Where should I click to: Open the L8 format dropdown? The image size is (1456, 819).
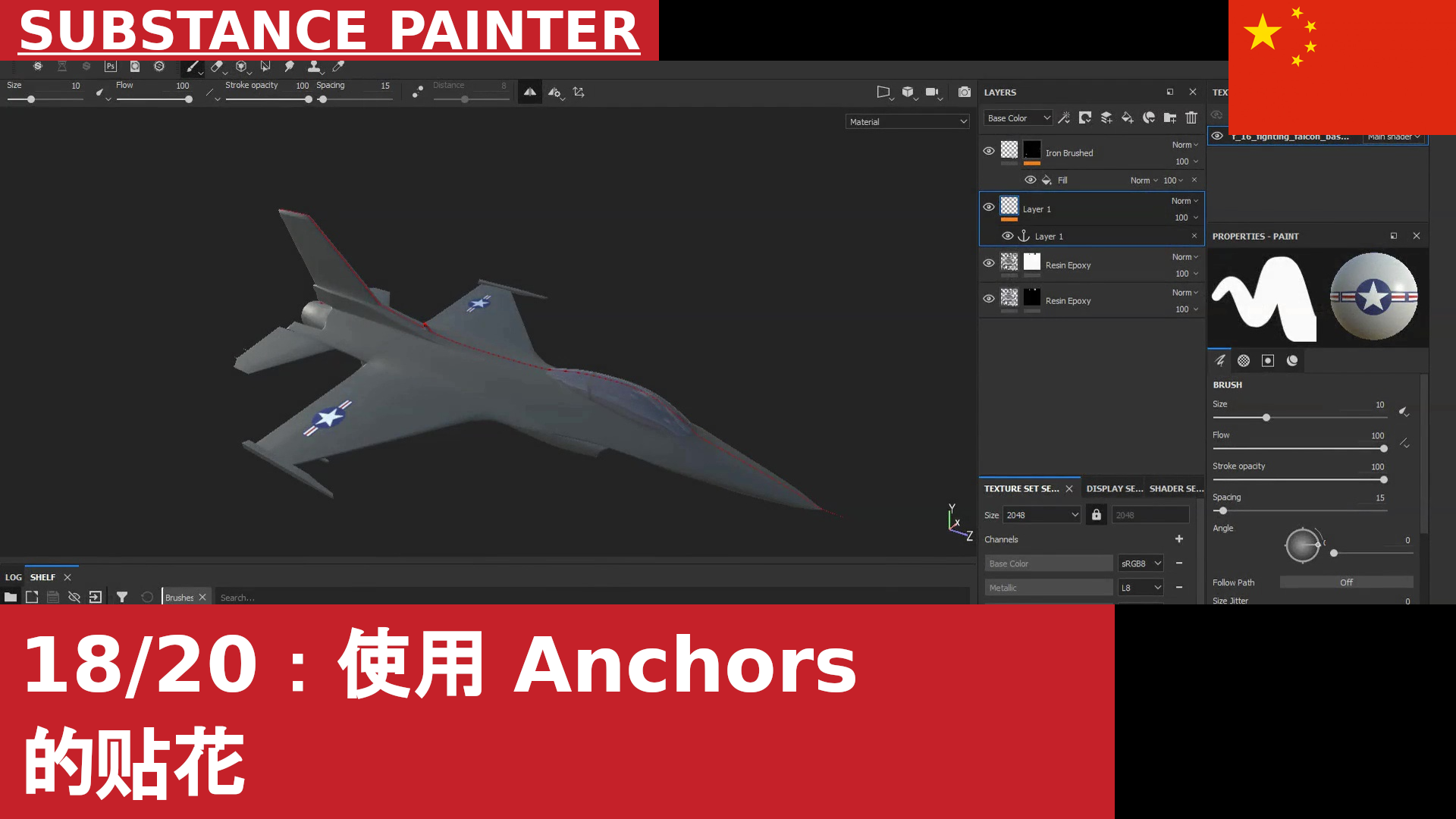coord(1141,588)
